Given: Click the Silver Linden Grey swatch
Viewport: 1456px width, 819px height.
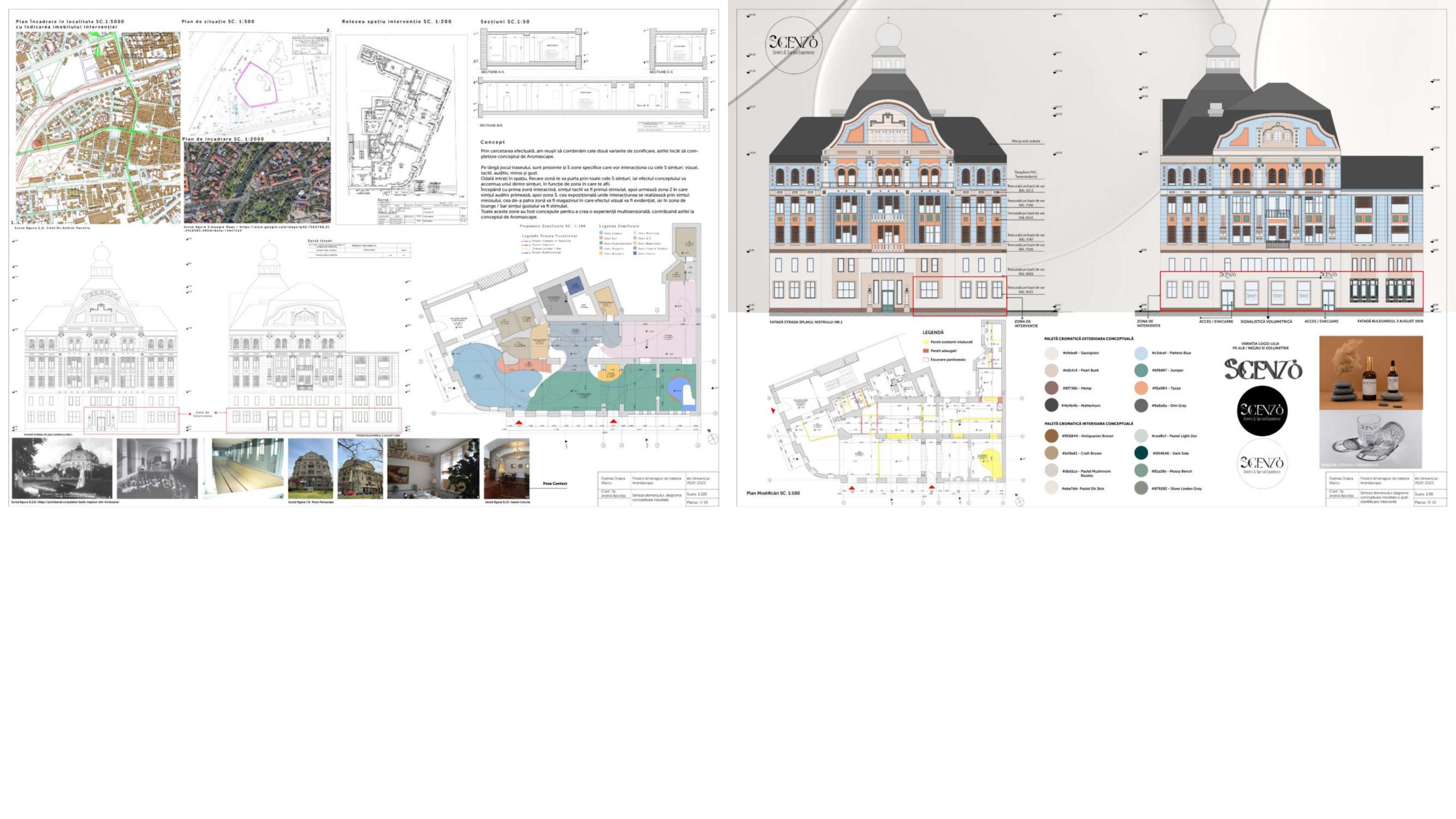Looking at the screenshot, I should (1141, 488).
